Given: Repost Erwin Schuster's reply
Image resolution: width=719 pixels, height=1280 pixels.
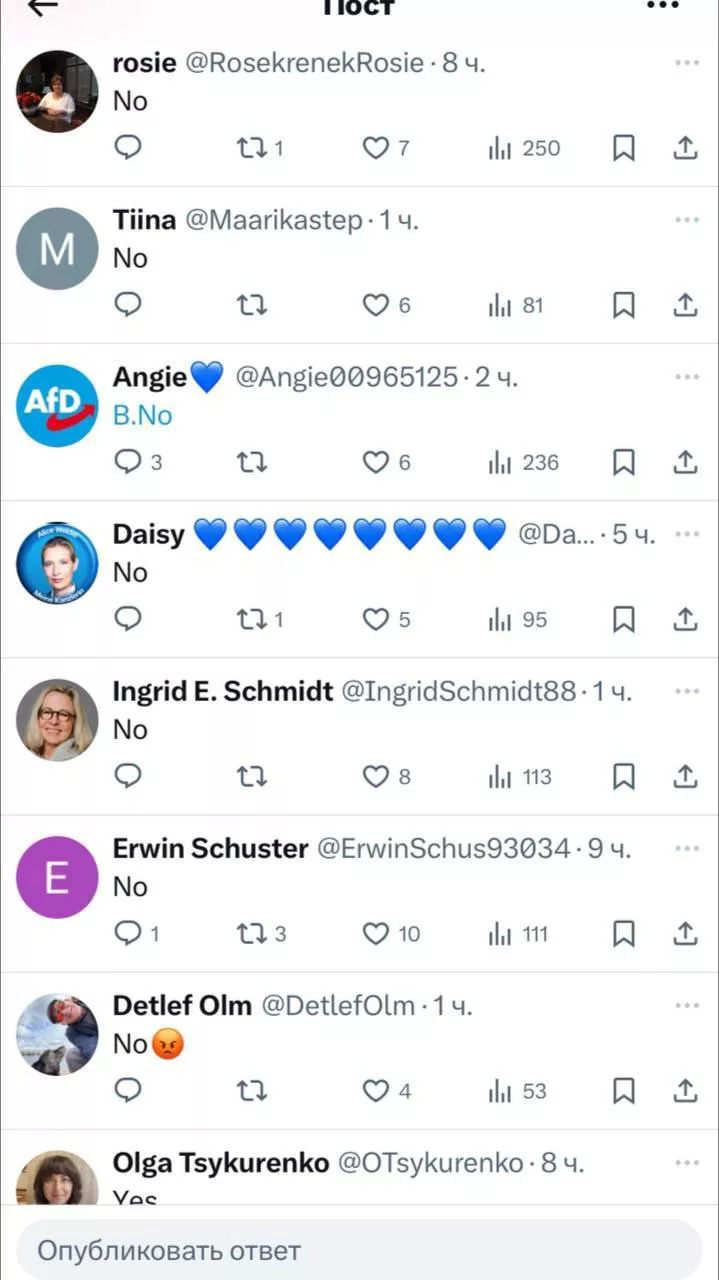Looking at the screenshot, I should tap(252, 934).
